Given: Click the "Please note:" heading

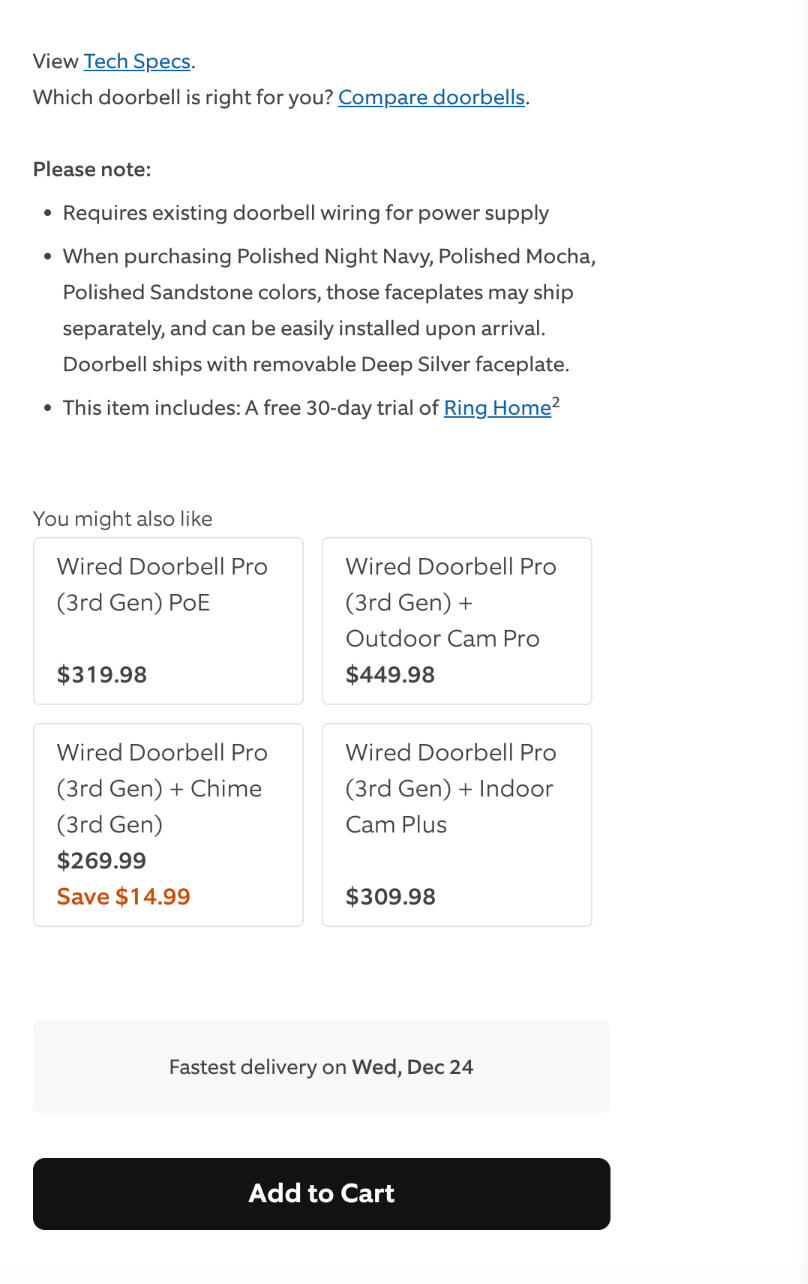Looking at the screenshot, I should (92, 169).
